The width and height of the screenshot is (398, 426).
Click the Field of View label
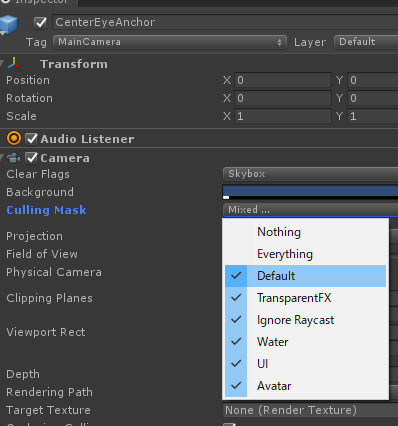pos(42,254)
